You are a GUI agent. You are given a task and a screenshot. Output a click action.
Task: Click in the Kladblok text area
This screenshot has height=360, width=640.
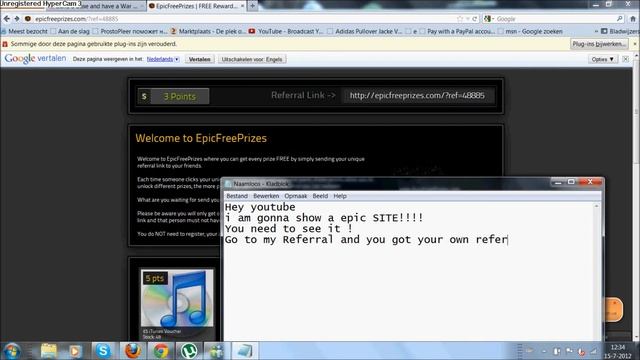tap(409, 271)
